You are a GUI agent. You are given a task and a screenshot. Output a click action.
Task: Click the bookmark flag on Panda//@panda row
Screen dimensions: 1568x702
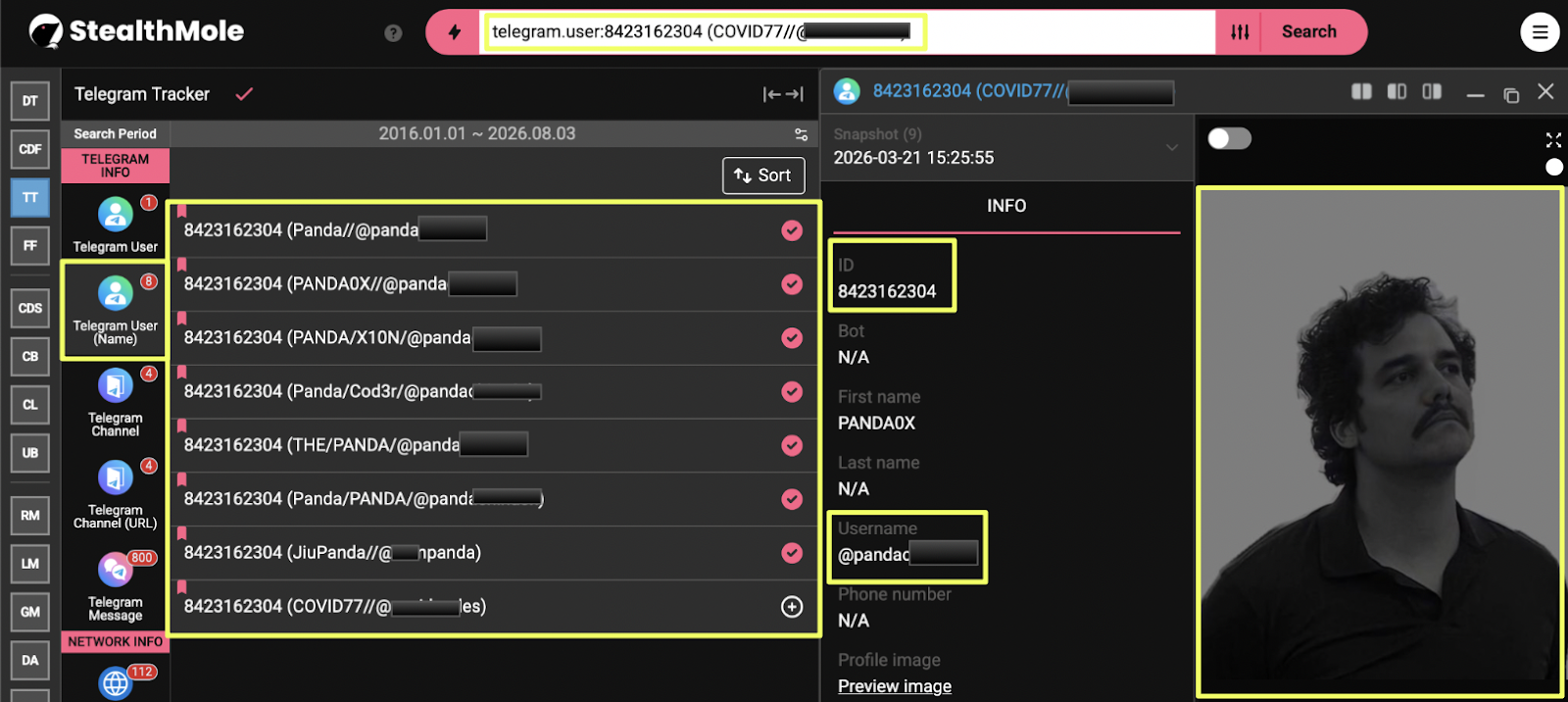(x=181, y=211)
